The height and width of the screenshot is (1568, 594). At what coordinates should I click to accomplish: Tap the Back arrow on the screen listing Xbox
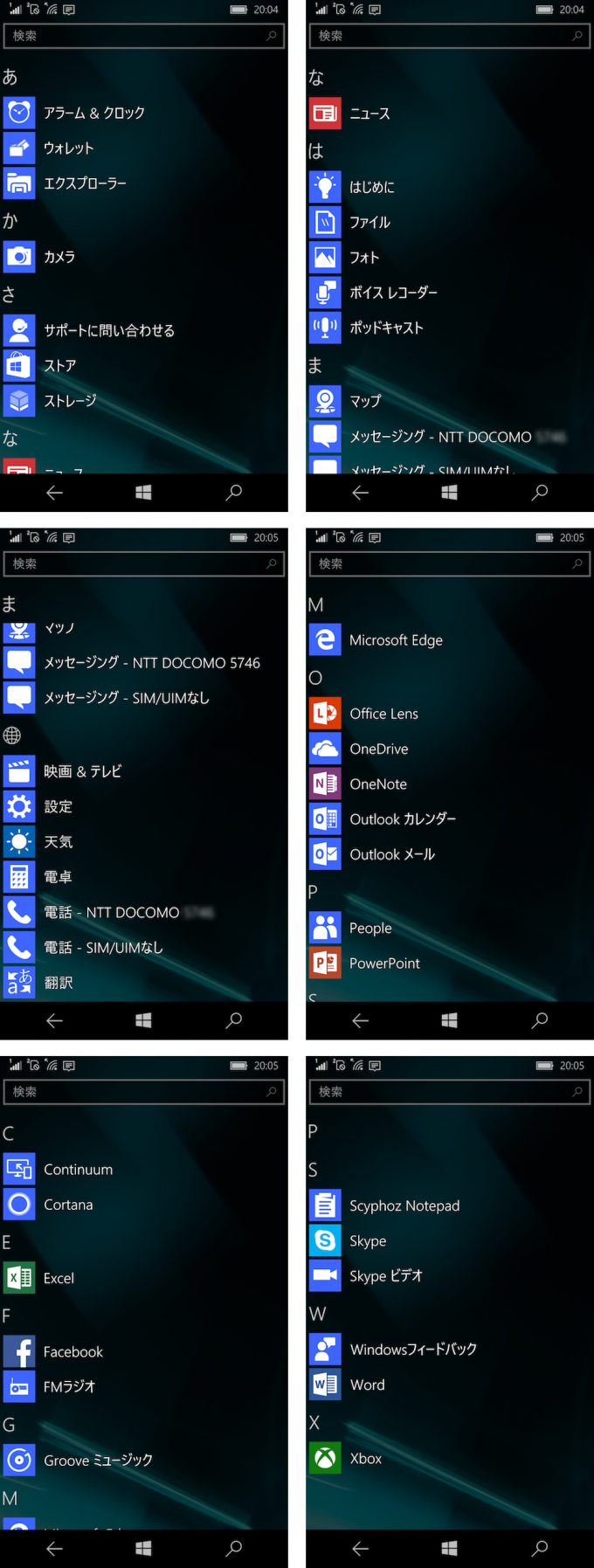[x=360, y=1548]
